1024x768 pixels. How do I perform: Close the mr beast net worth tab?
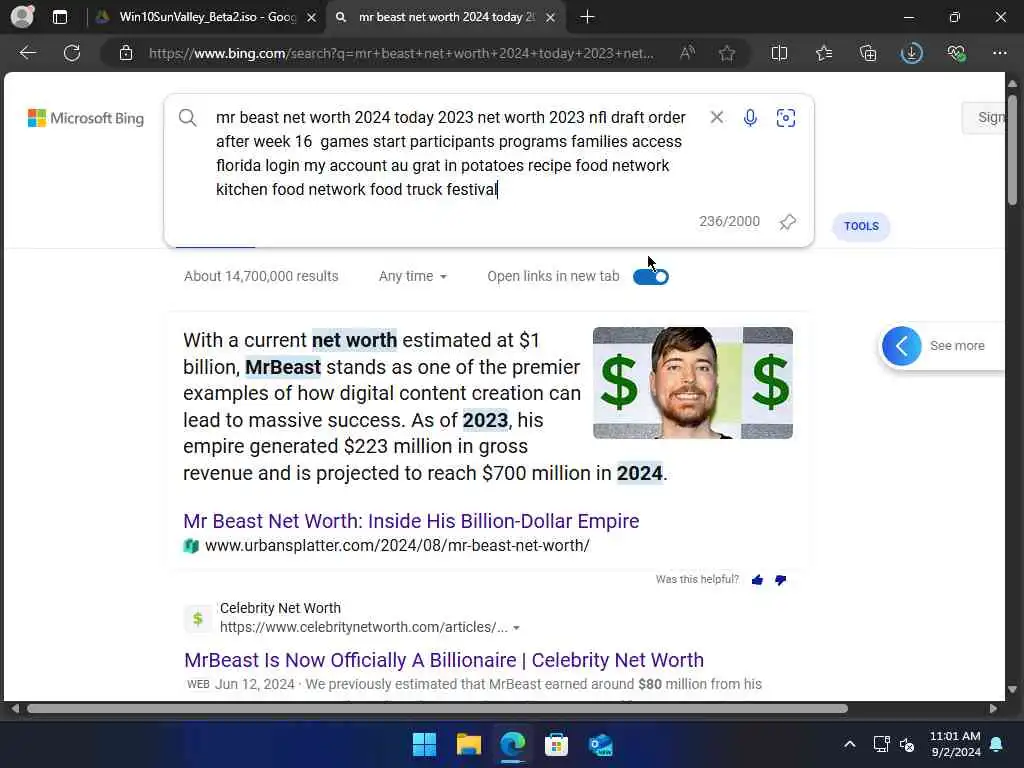pyautogui.click(x=551, y=18)
